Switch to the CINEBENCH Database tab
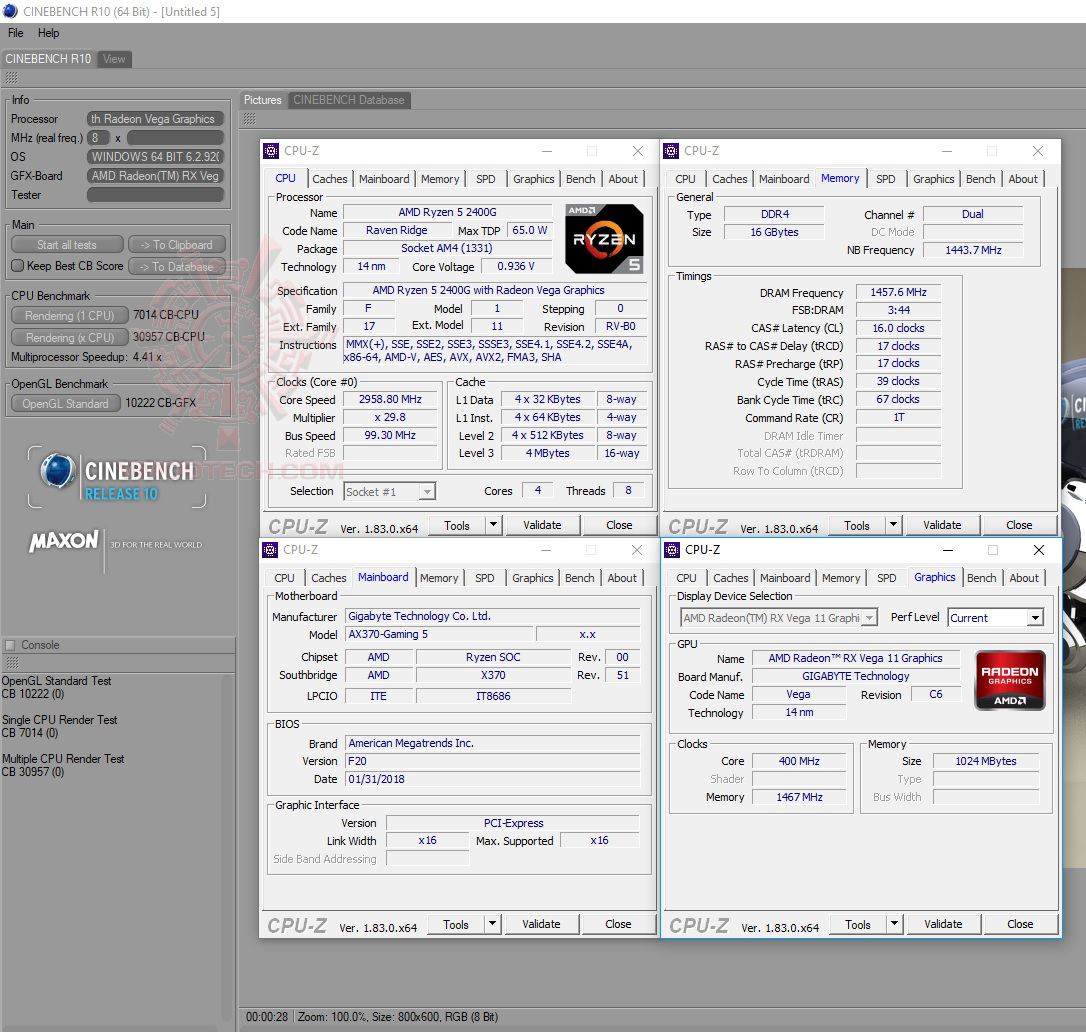1086x1032 pixels. (349, 100)
